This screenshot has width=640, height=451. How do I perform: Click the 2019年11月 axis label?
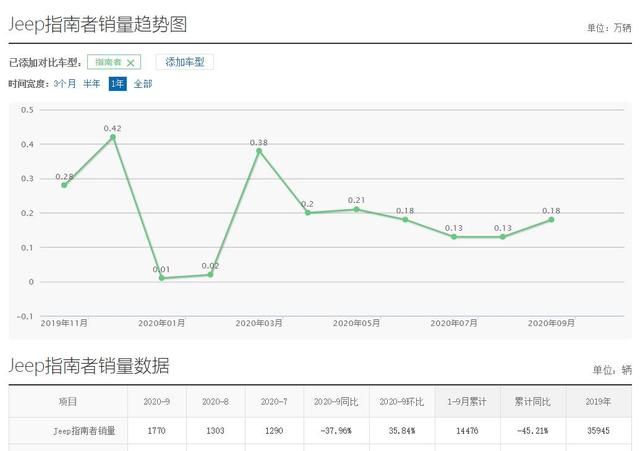pyautogui.click(x=64, y=323)
